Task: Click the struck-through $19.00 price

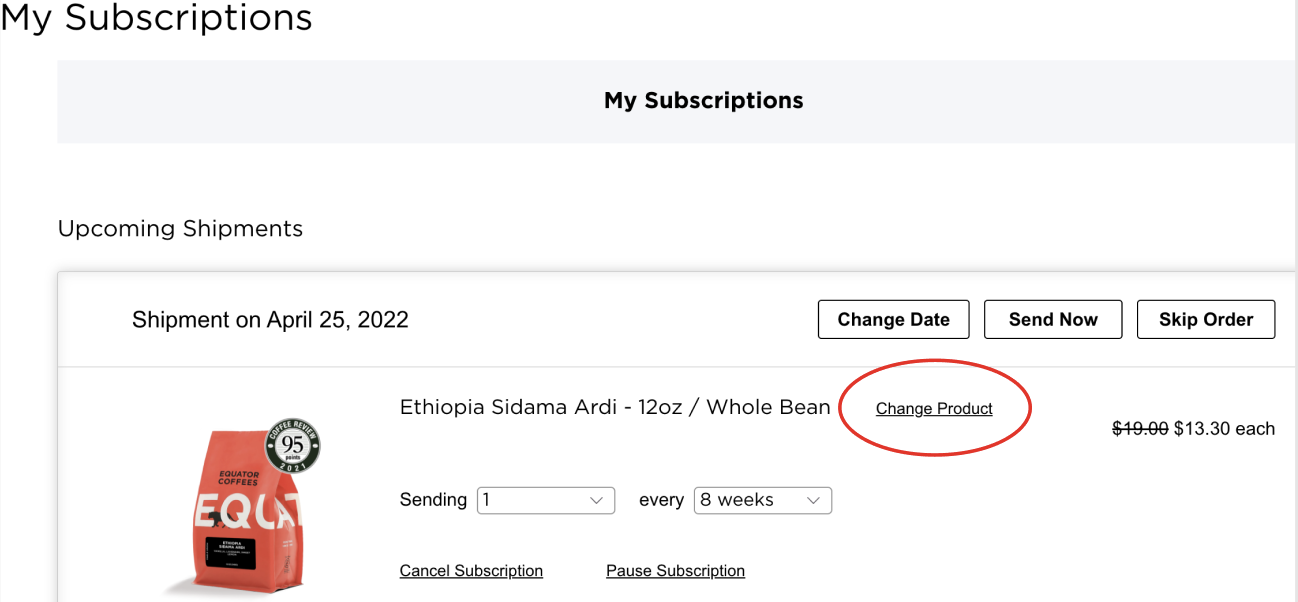Action: click(1140, 429)
